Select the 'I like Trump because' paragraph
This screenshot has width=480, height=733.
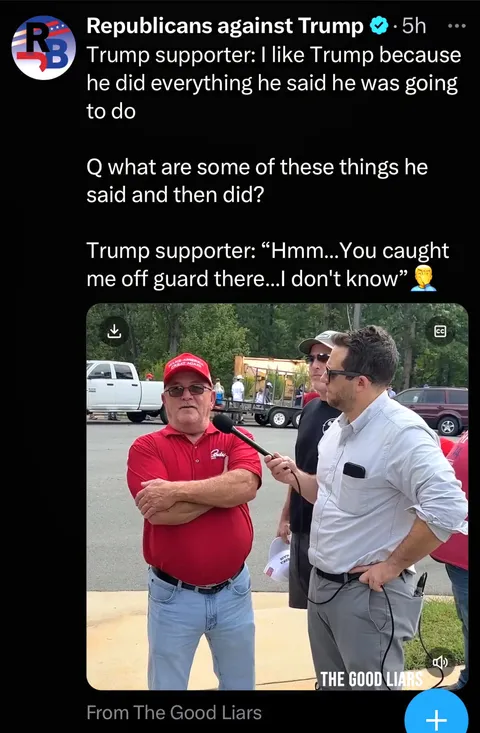[x=274, y=83]
